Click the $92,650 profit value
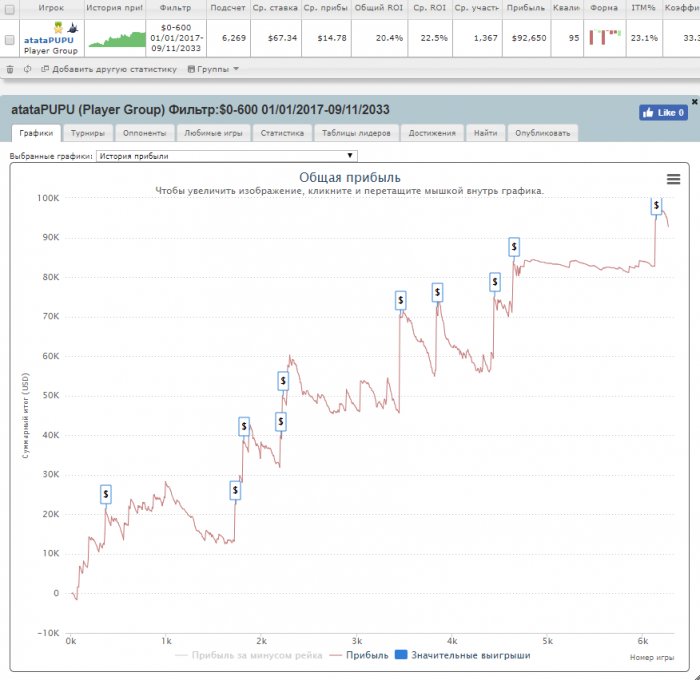Screen dimensions: 700x680 point(529,38)
